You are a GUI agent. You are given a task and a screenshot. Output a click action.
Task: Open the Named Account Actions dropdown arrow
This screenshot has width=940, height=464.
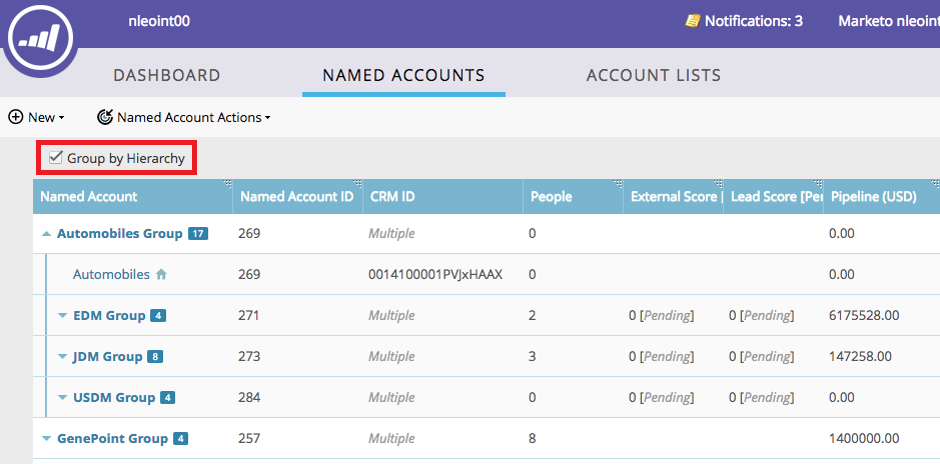(x=268, y=118)
